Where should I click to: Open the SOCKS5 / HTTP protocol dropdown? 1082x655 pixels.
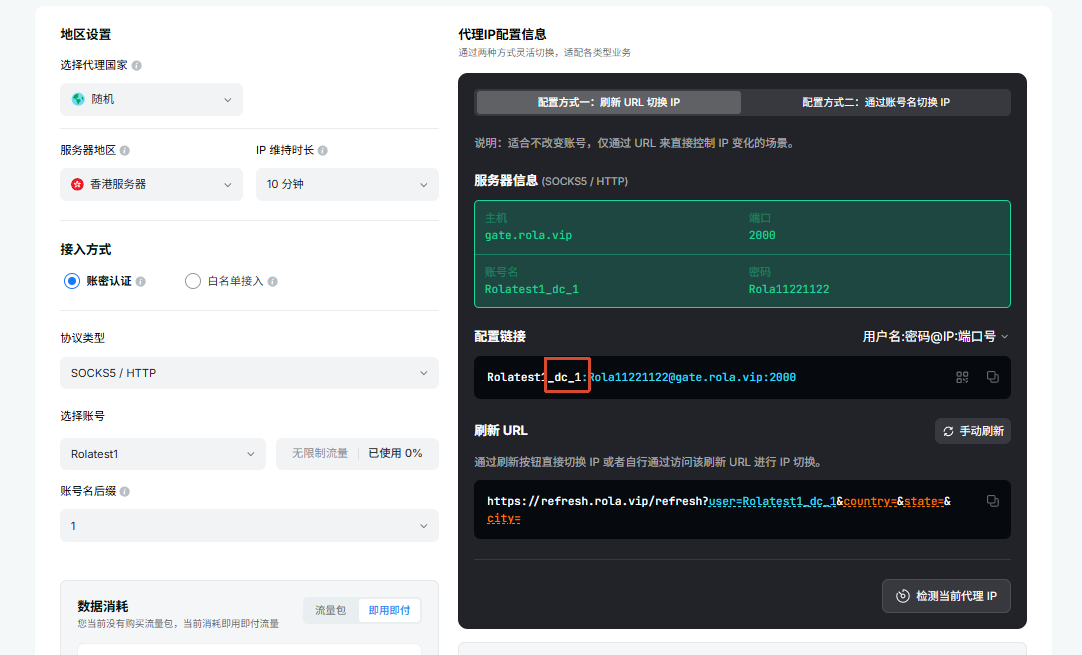coord(249,373)
